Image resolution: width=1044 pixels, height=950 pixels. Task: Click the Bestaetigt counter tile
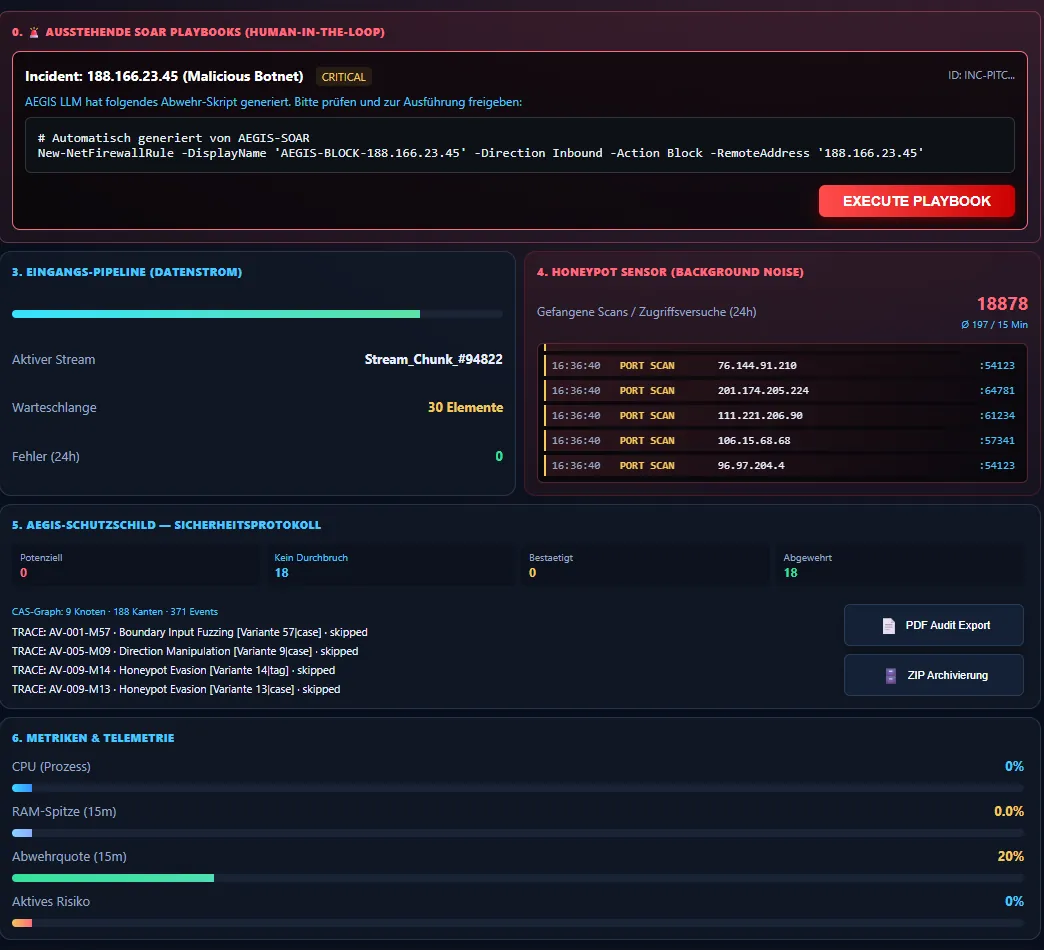[x=645, y=565]
